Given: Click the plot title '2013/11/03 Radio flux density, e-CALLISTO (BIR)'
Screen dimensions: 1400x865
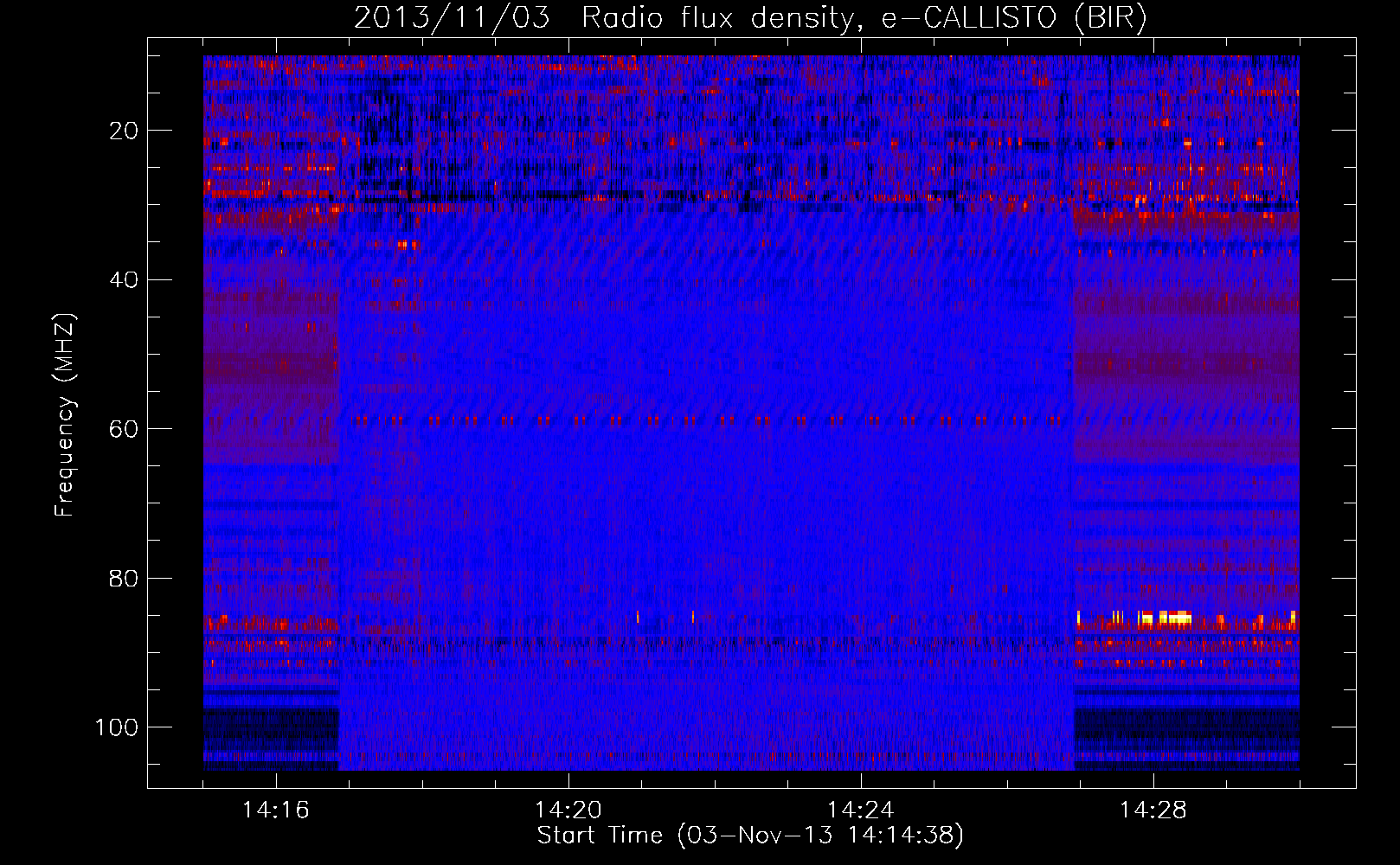Looking at the screenshot, I should click(750, 18).
